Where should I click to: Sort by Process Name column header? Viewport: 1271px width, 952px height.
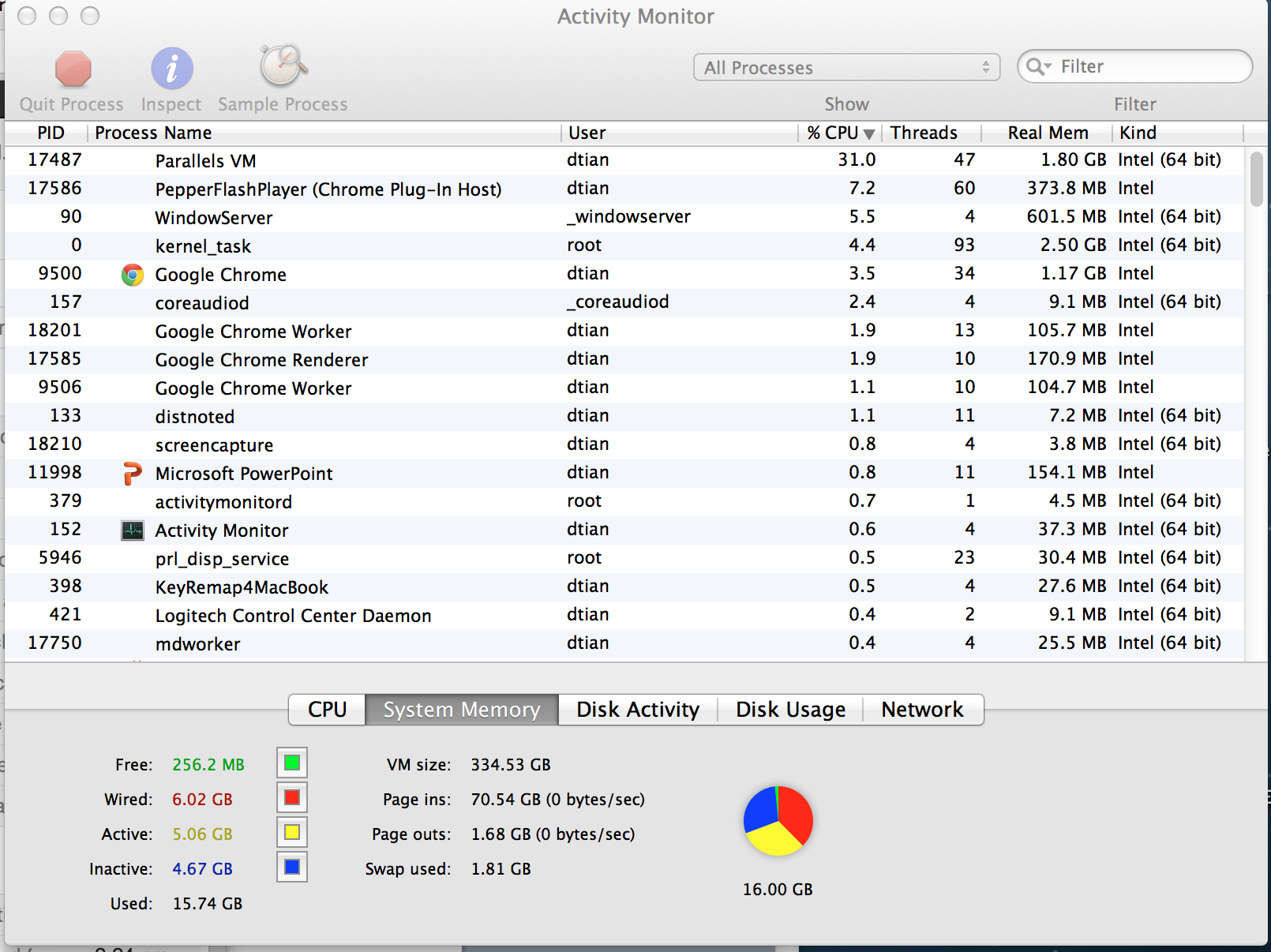tap(324, 133)
